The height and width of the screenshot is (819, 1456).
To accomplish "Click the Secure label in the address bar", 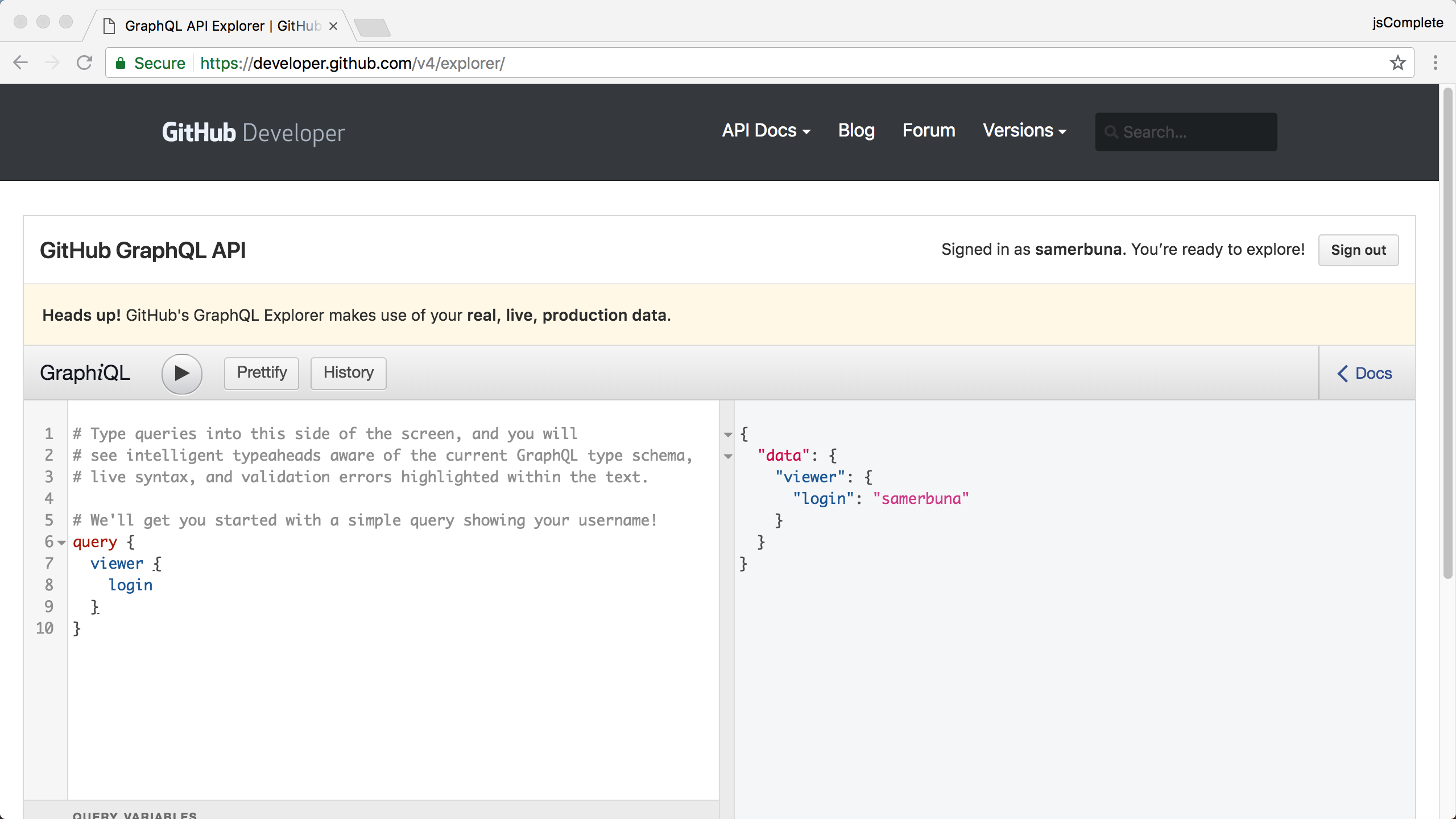I will point(160,63).
